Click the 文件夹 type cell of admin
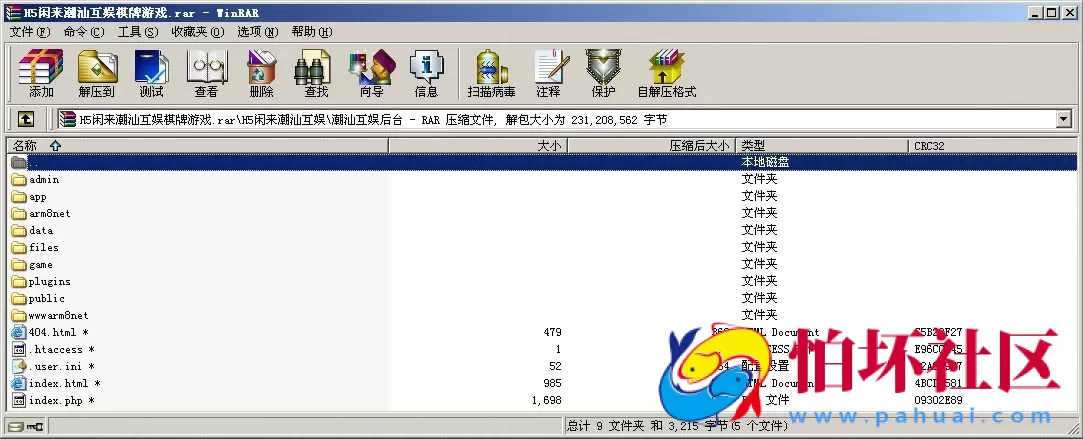The width and height of the screenshot is (1083, 439). click(760, 179)
